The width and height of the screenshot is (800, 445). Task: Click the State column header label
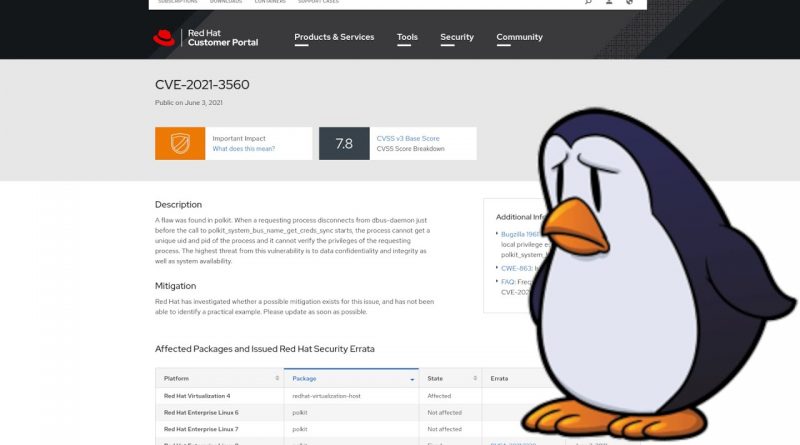tap(435, 379)
